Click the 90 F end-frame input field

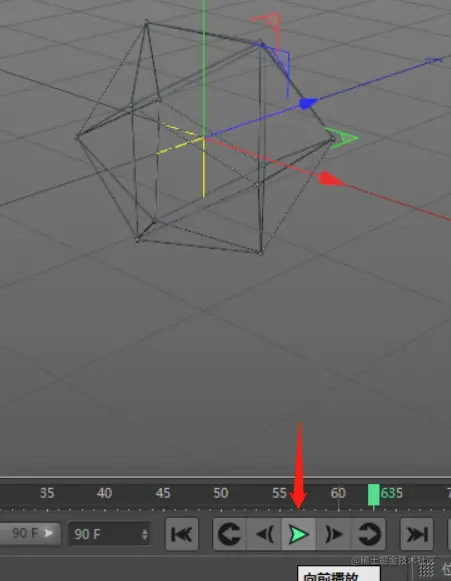coord(109,534)
